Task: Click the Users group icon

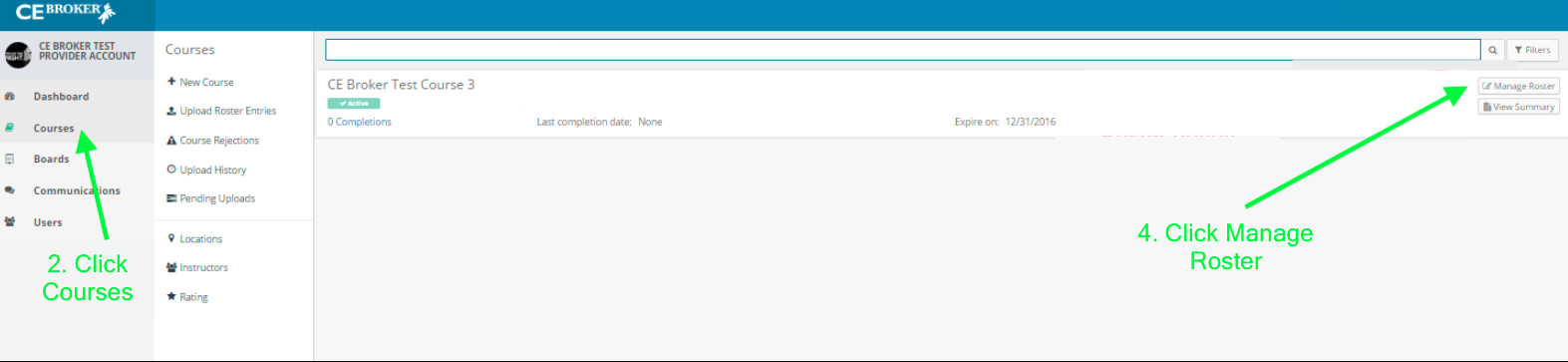Action: pyautogui.click(x=10, y=222)
